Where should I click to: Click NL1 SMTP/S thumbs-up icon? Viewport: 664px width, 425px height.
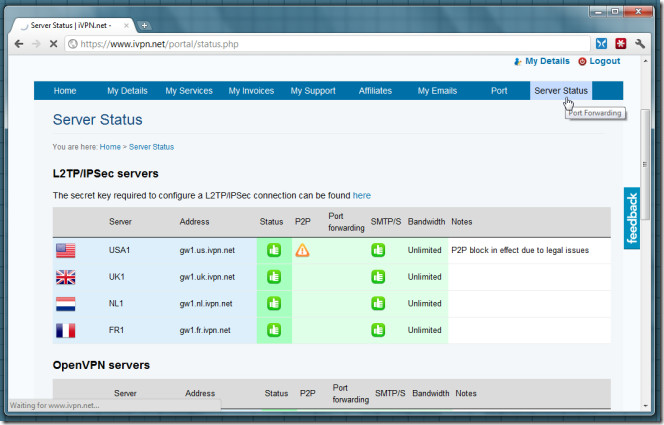pos(378,304)
